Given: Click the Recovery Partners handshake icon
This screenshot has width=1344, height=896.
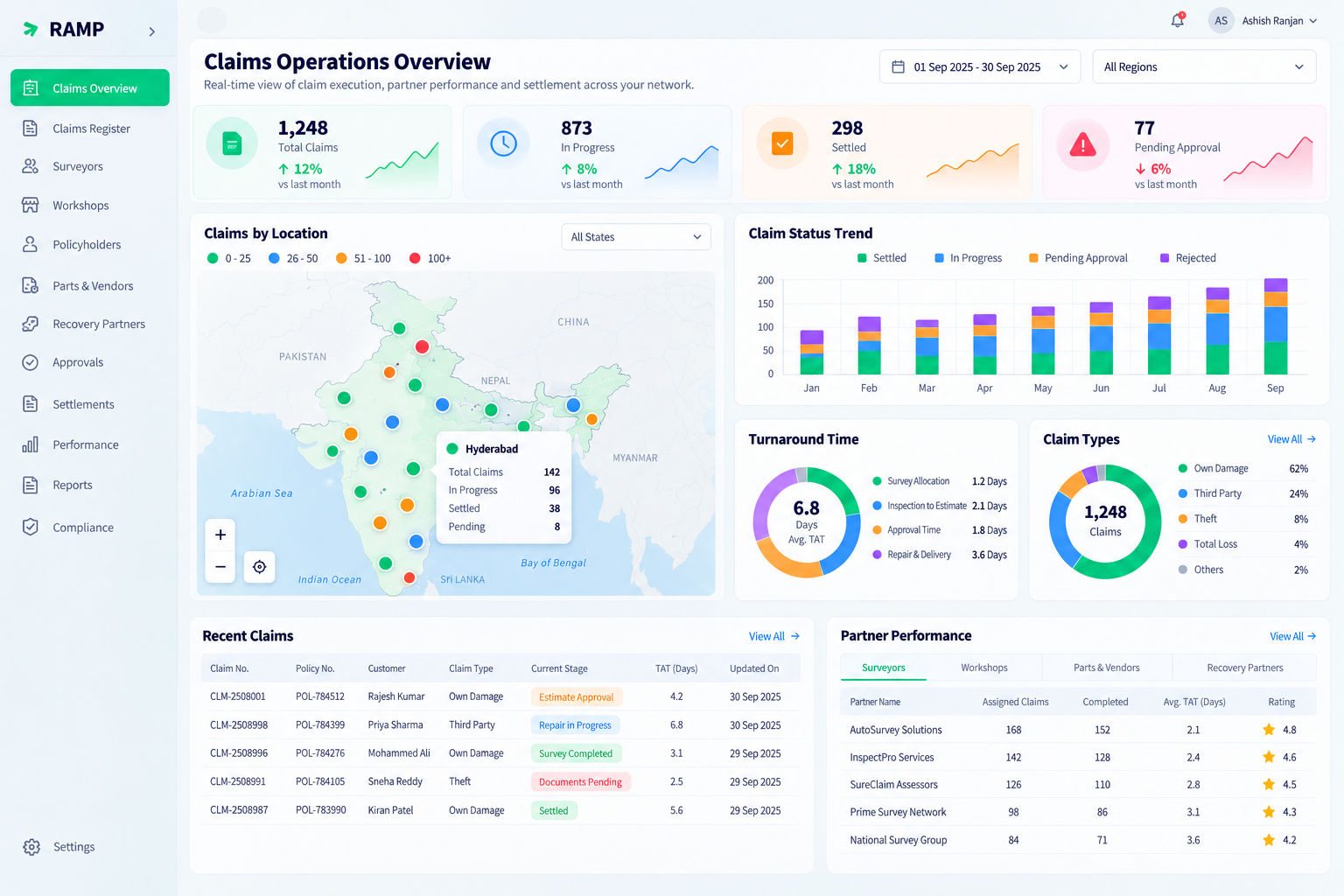Looking at the screenshot, I should (30, 324).
